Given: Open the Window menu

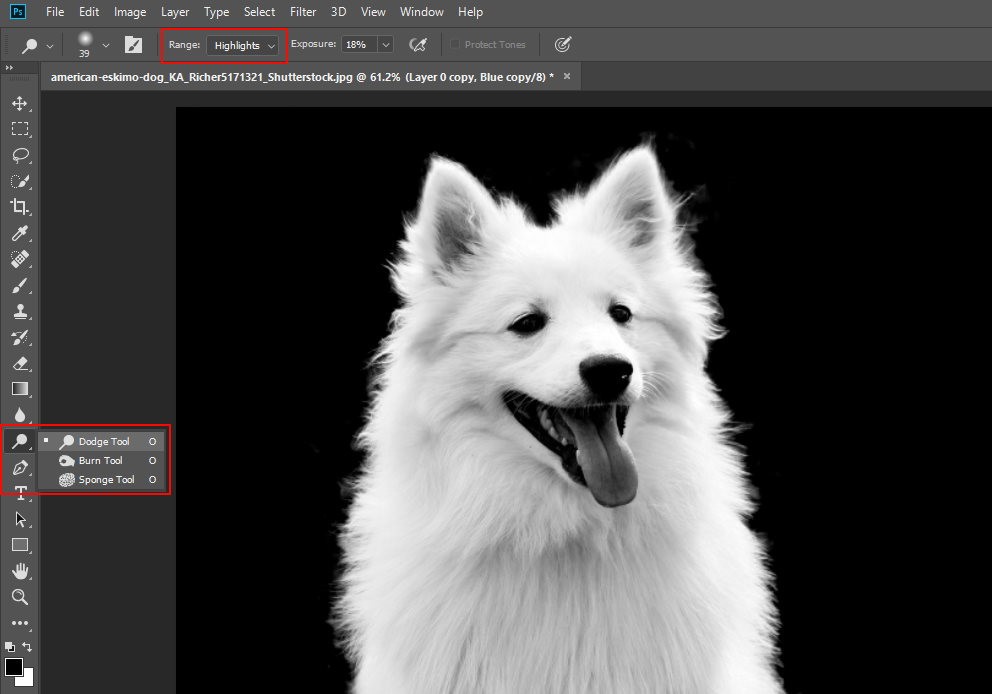Looking at the screenshot, I should [x=421, y=11].
